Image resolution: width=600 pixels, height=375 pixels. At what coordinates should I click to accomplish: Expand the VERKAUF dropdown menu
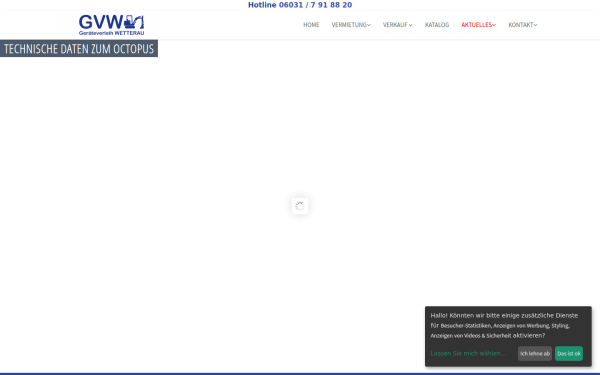coord(398,25)
